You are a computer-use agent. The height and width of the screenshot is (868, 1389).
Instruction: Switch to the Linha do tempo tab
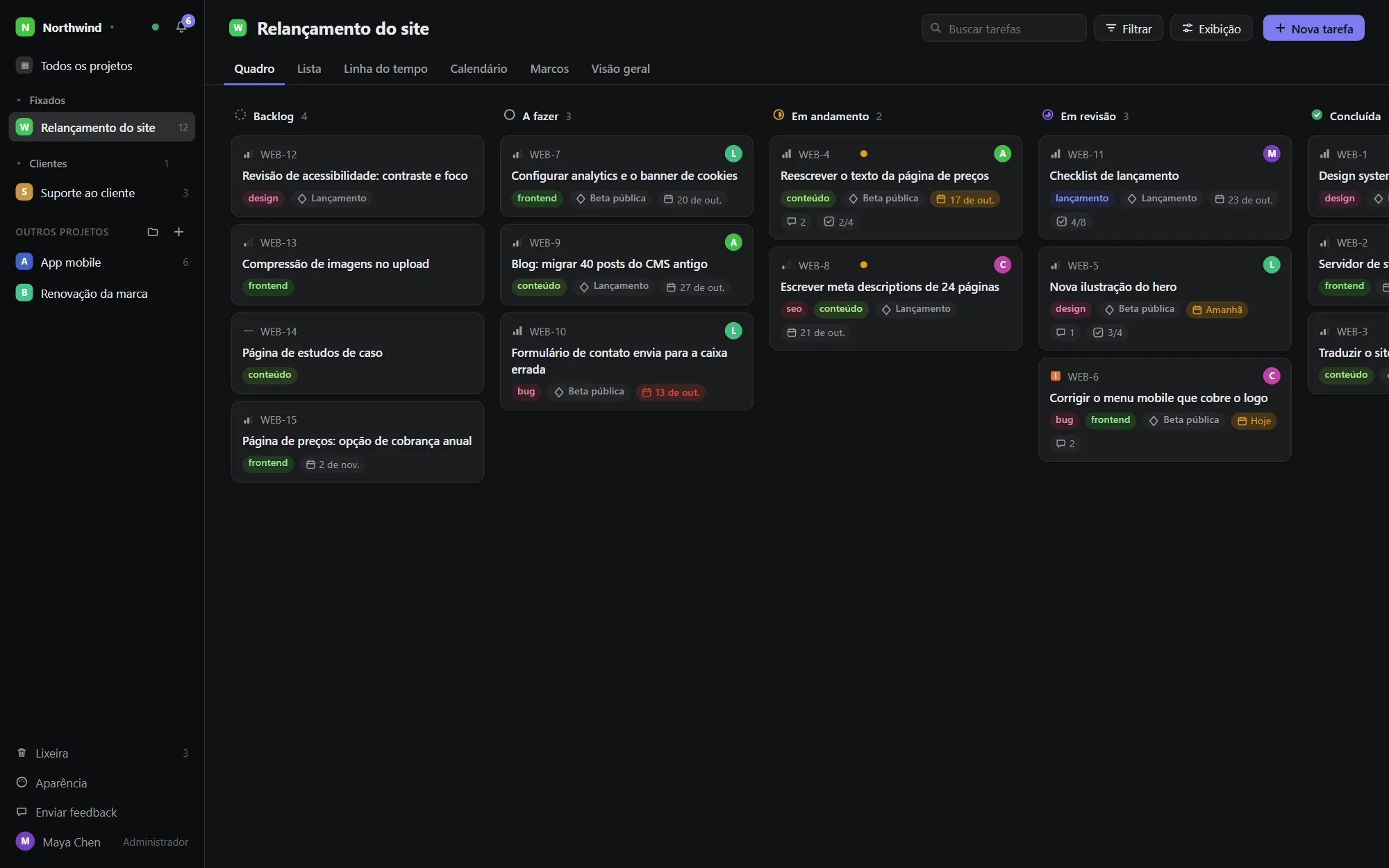point(385,69)
